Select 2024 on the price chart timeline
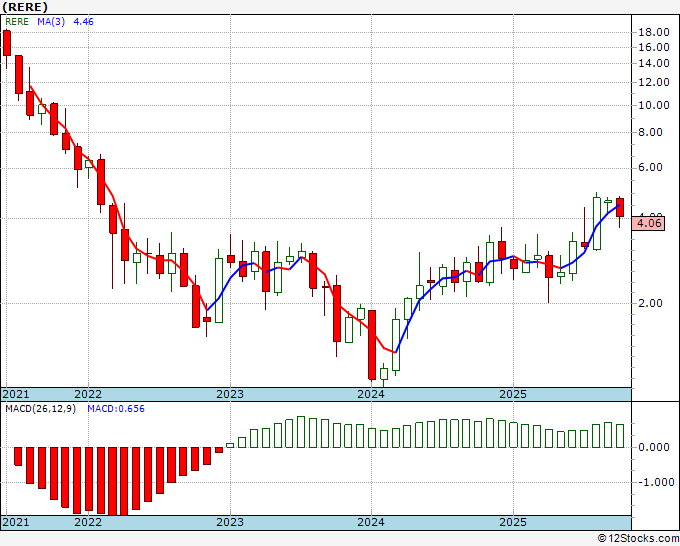Image resolution: width=680 pixels, height=546 pixels. tap(371, 394)
